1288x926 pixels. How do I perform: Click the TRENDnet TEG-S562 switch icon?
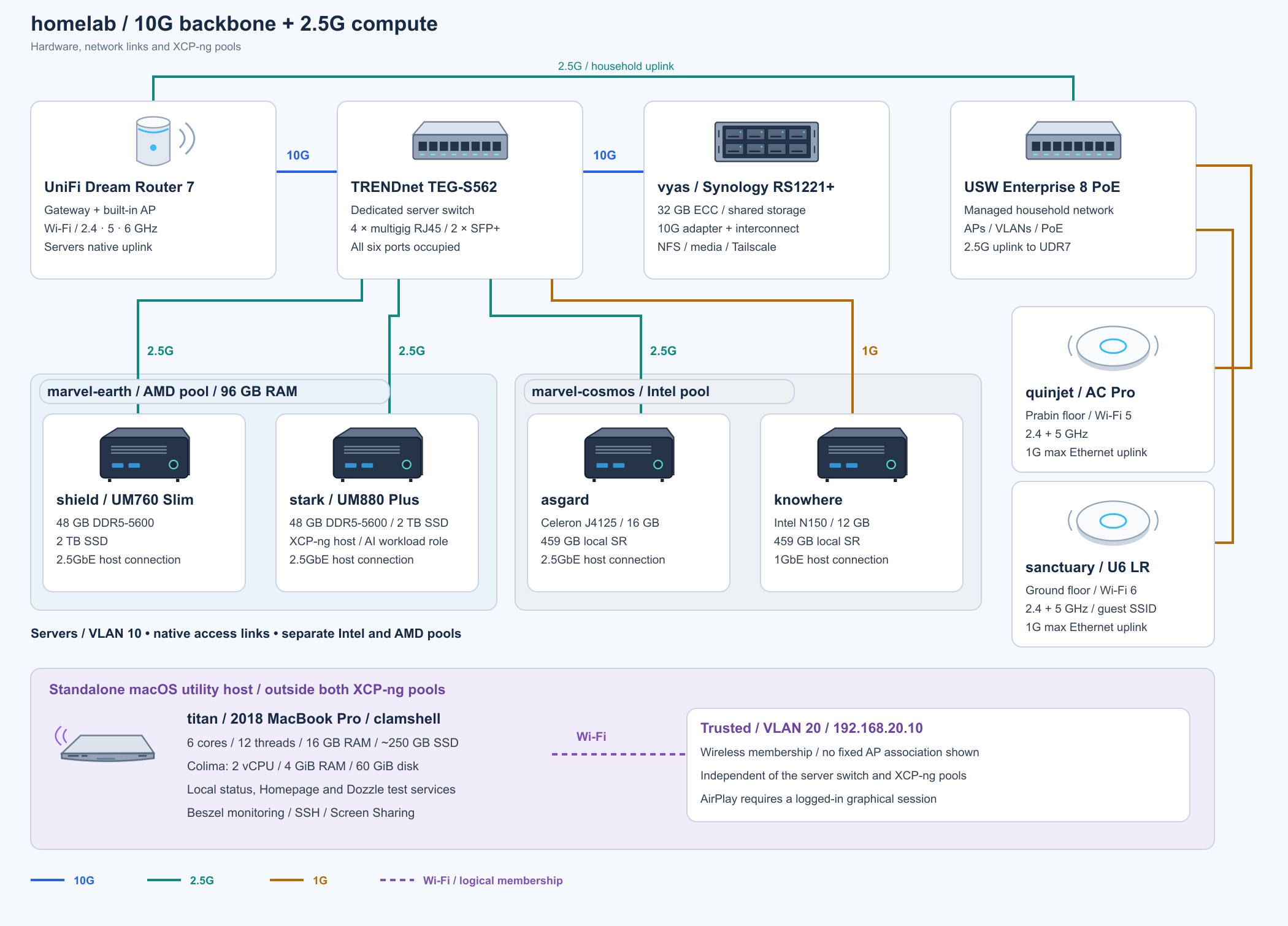460,141
